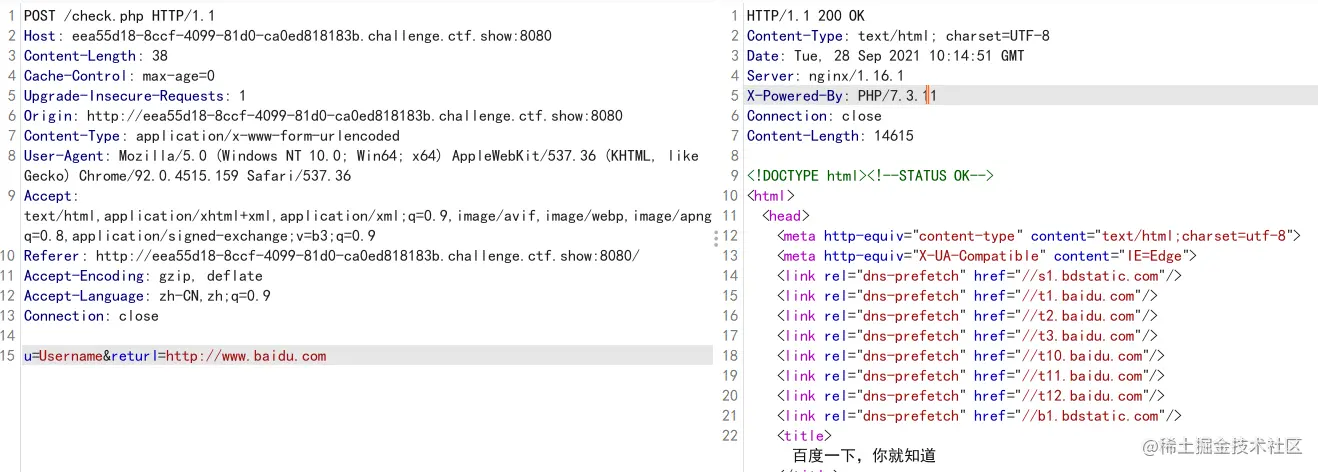Click the request Content-Type urlencoded line
Image resolution: width=1318 pixels, height=472 pixels.
212,136
